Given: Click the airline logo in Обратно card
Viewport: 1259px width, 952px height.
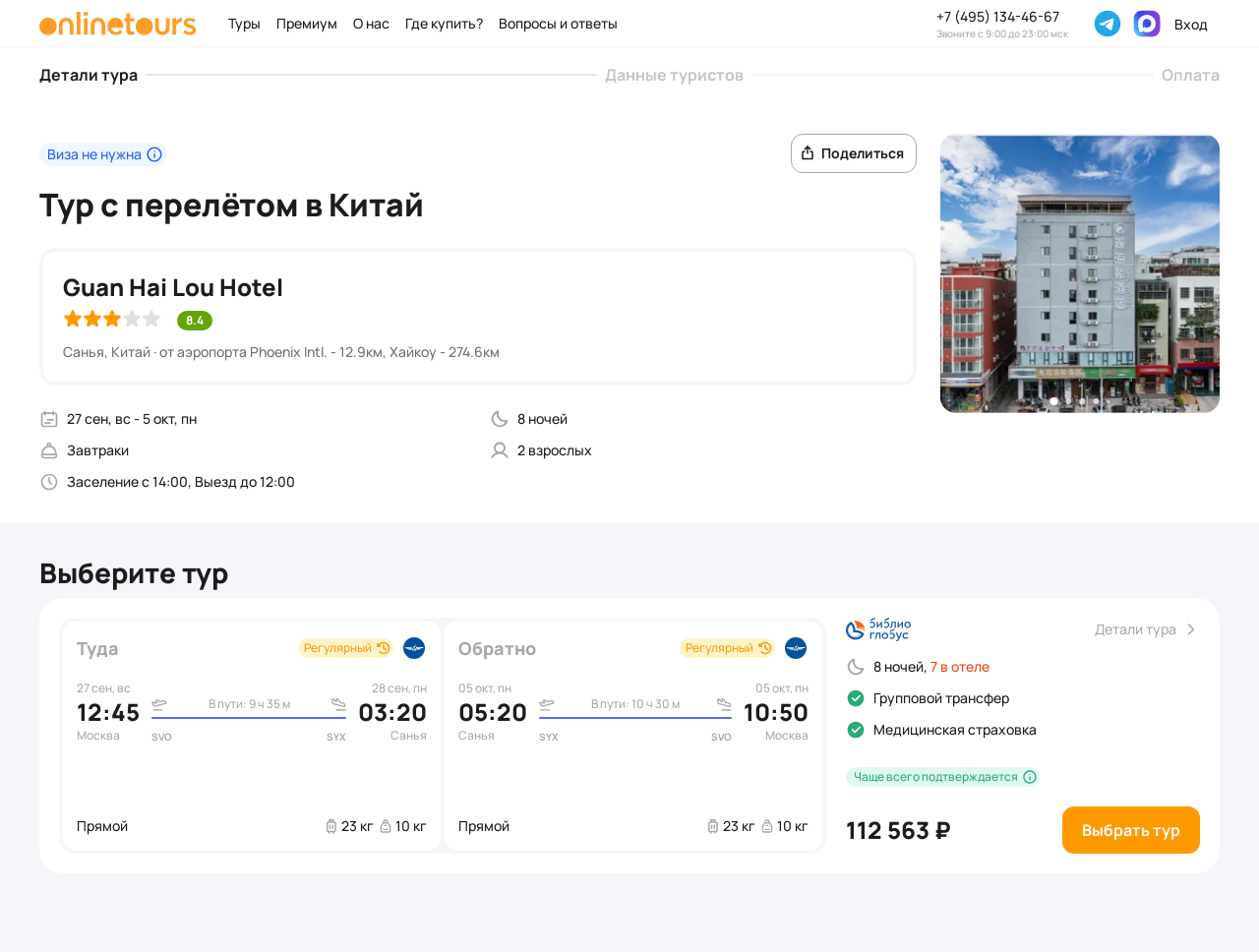Looking at the screenshot, I should (x=796, y=648).
